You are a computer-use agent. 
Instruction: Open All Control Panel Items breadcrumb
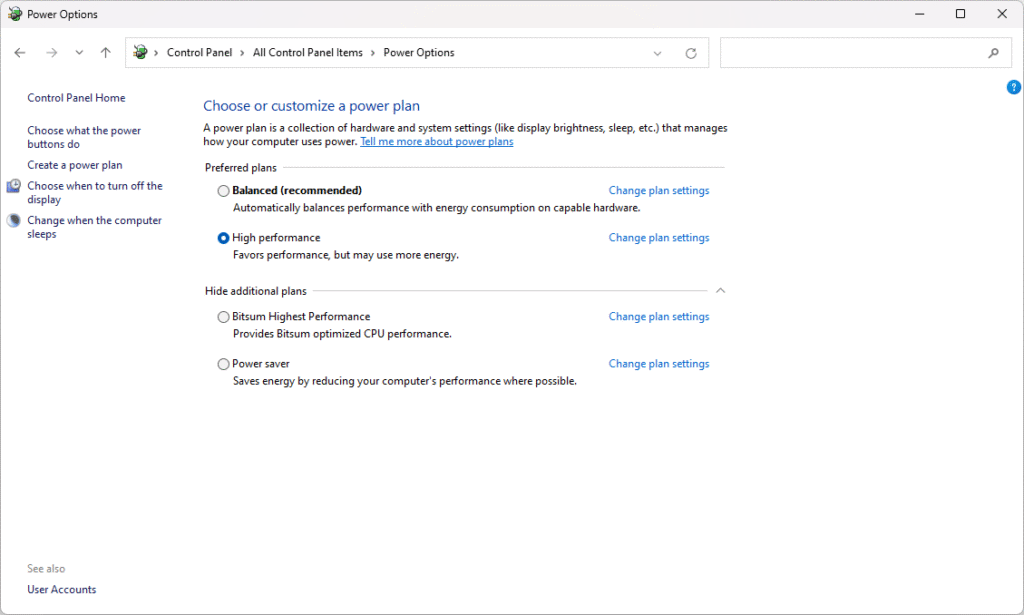click(x=308, y=53)
